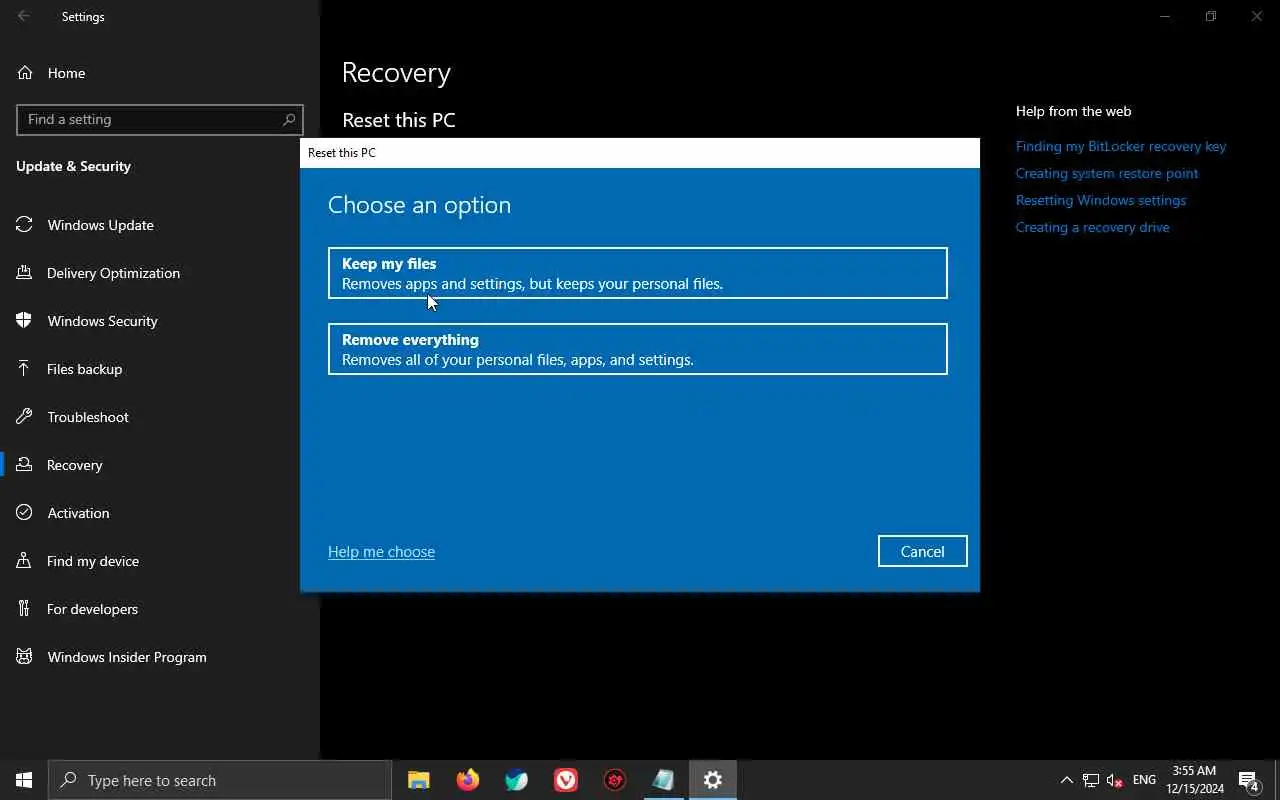Open the clock showing 3:55 AM
Viewport: 1280px width, 800px height.
tap(1194, 780)
